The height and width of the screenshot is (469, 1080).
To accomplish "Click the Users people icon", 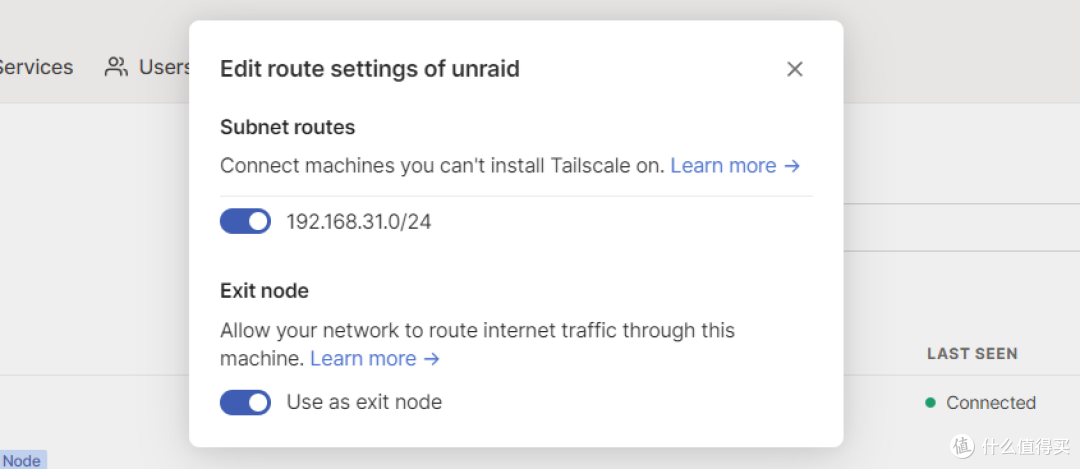I will click(117, 67).
